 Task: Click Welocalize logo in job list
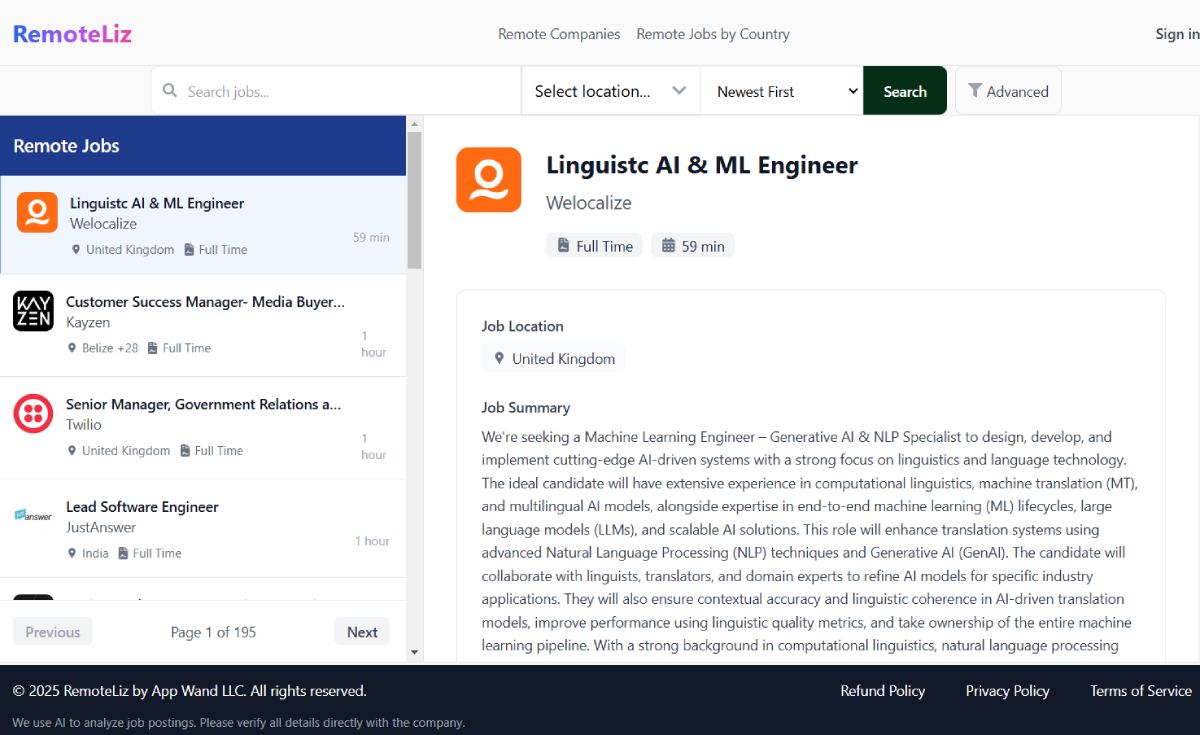click(37, 212)
